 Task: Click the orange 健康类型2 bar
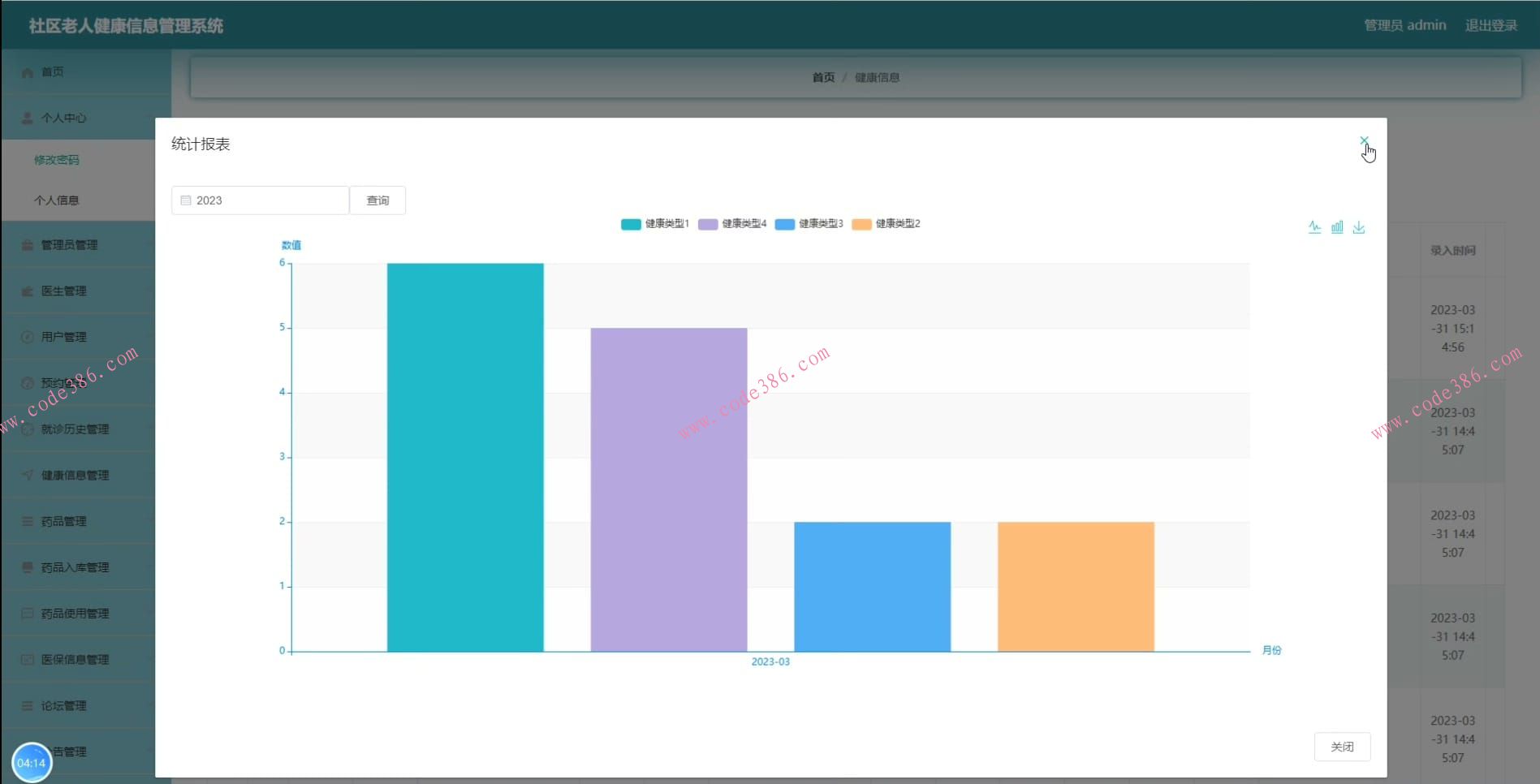tap(1076, 587)
